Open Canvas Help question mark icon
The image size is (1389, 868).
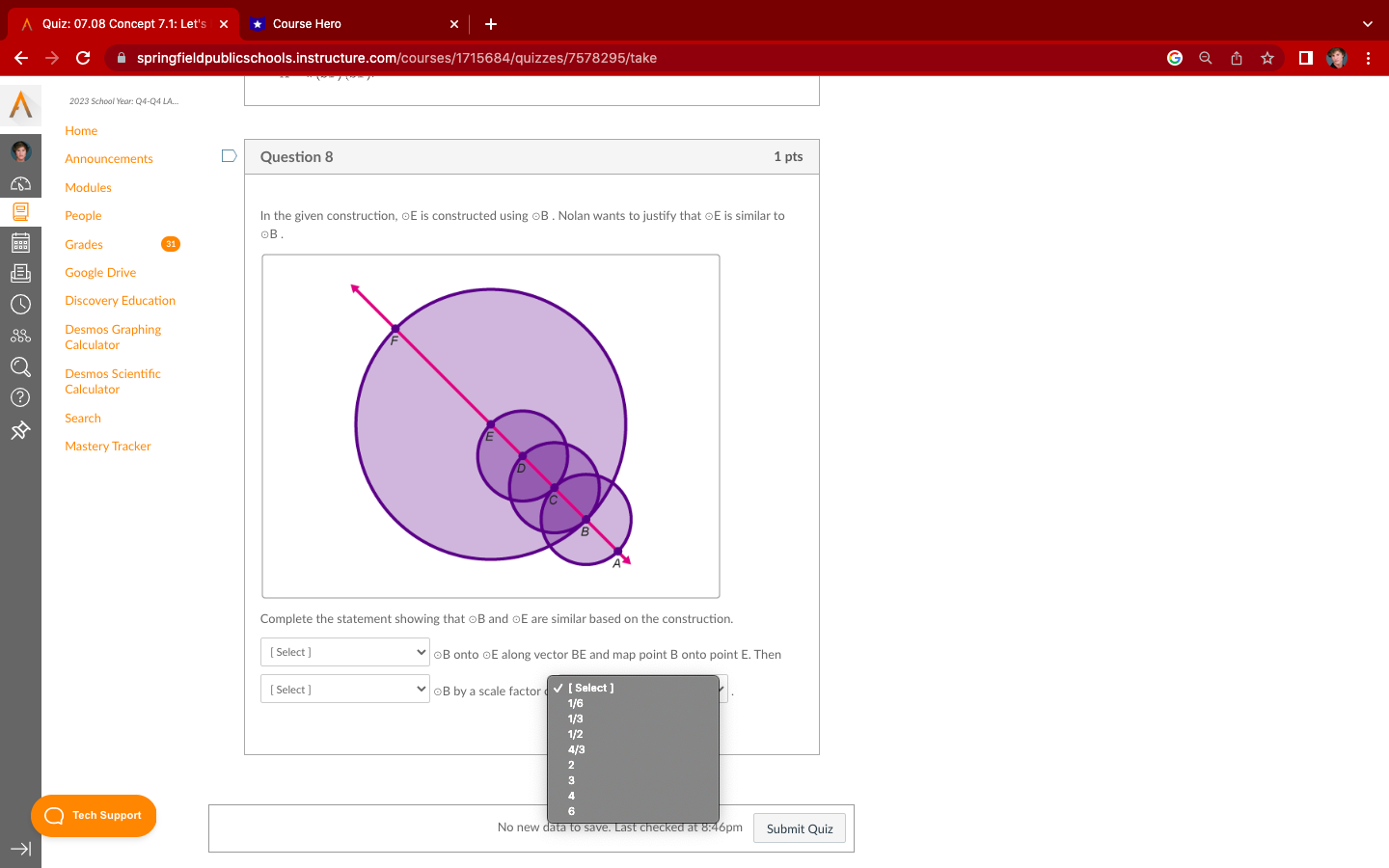20,397
